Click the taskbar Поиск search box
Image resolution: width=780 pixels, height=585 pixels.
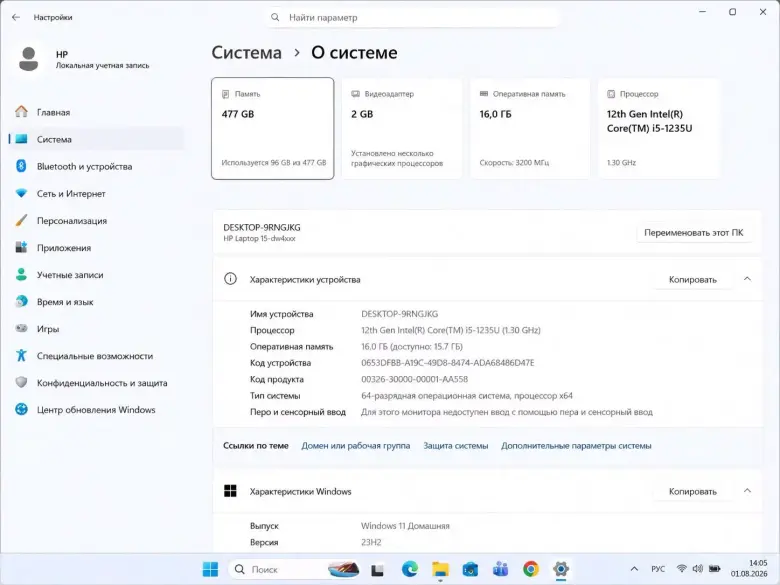294,569
